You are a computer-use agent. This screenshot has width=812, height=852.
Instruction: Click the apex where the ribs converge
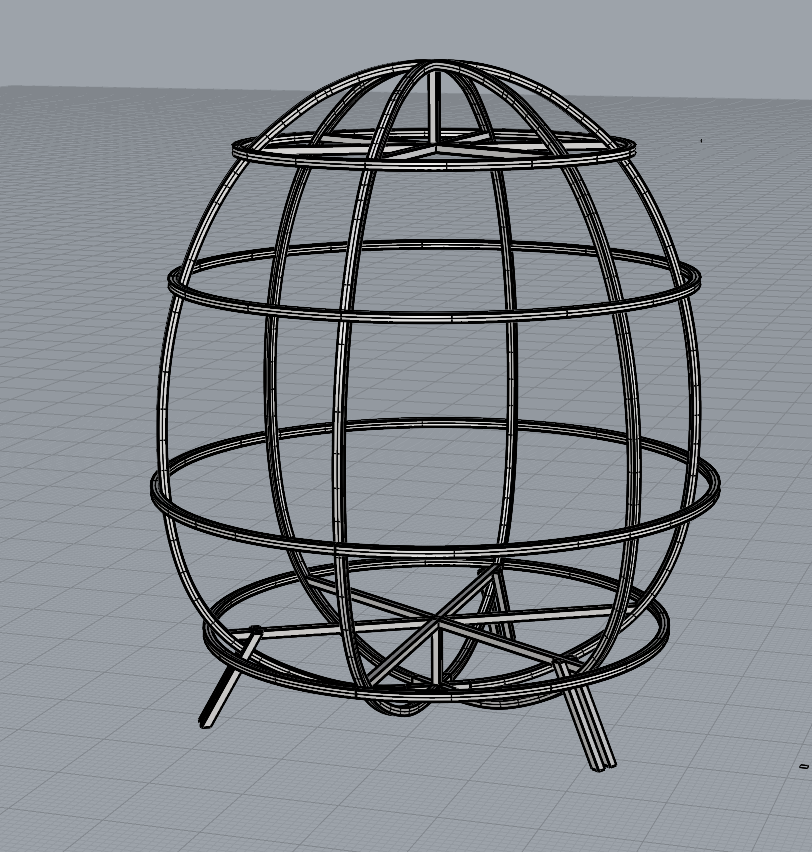coord(432,66)
